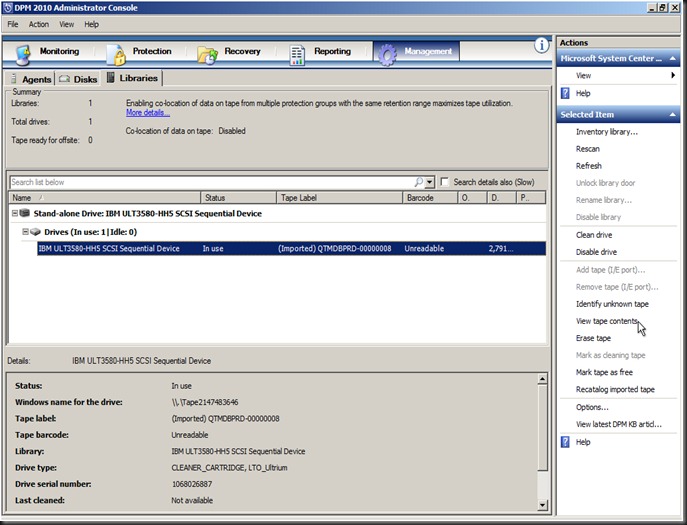687x525 pixels.
Task: Click the Help icon under View
Action: click(x=566, y=93)
